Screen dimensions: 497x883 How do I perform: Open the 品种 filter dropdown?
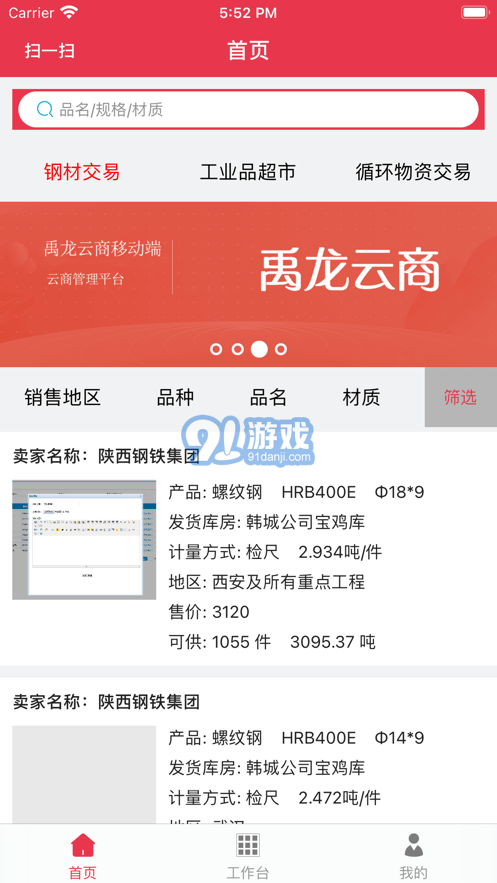click(x=175, y=398)
